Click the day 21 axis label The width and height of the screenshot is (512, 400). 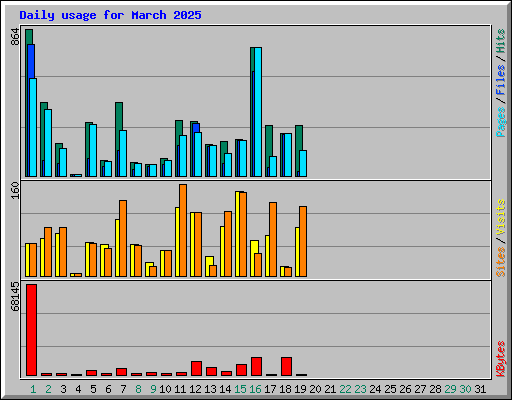point(330,389)
